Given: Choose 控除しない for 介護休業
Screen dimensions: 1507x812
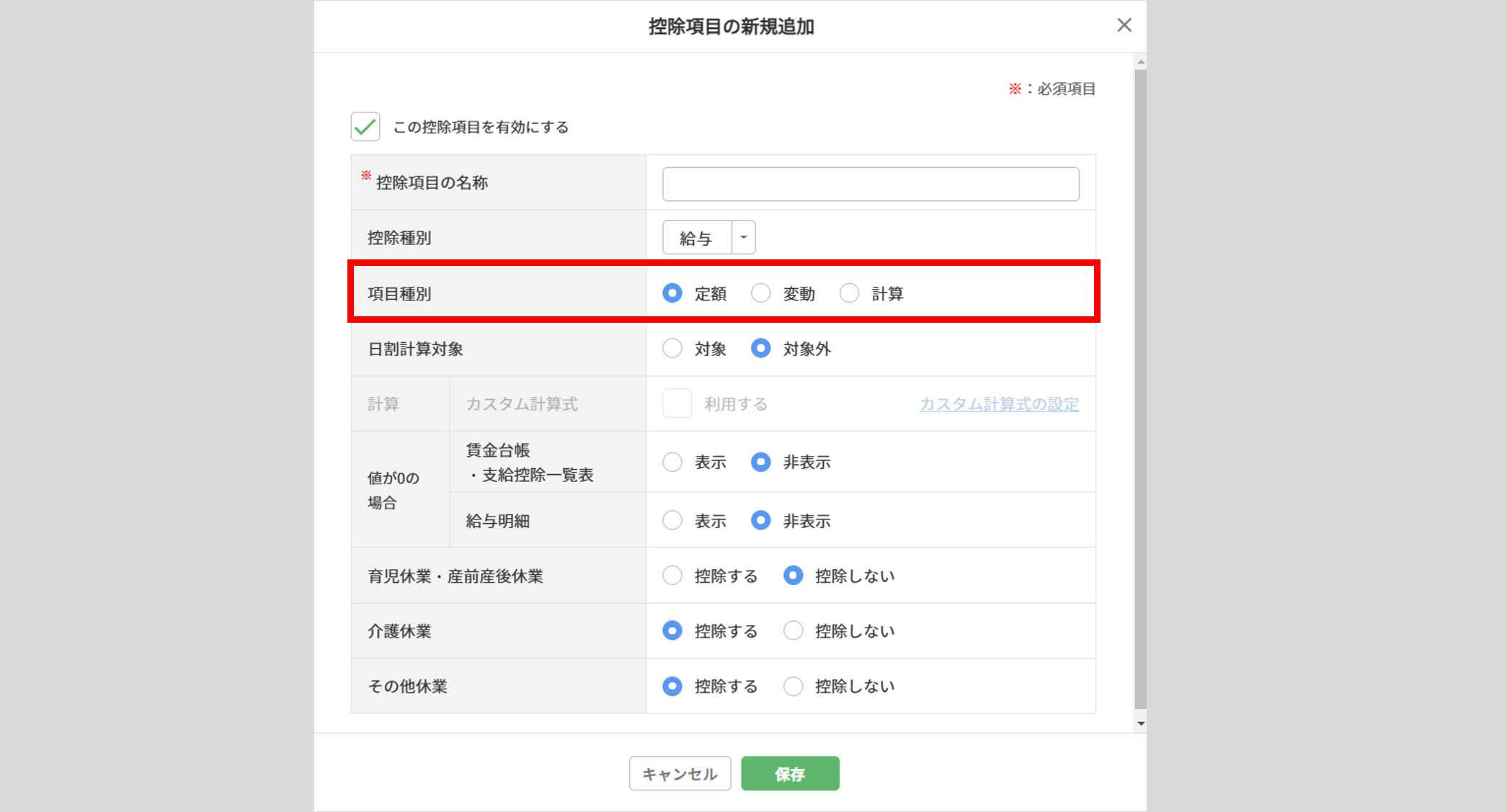Looking at the screenshot, I should coord(793,631).
